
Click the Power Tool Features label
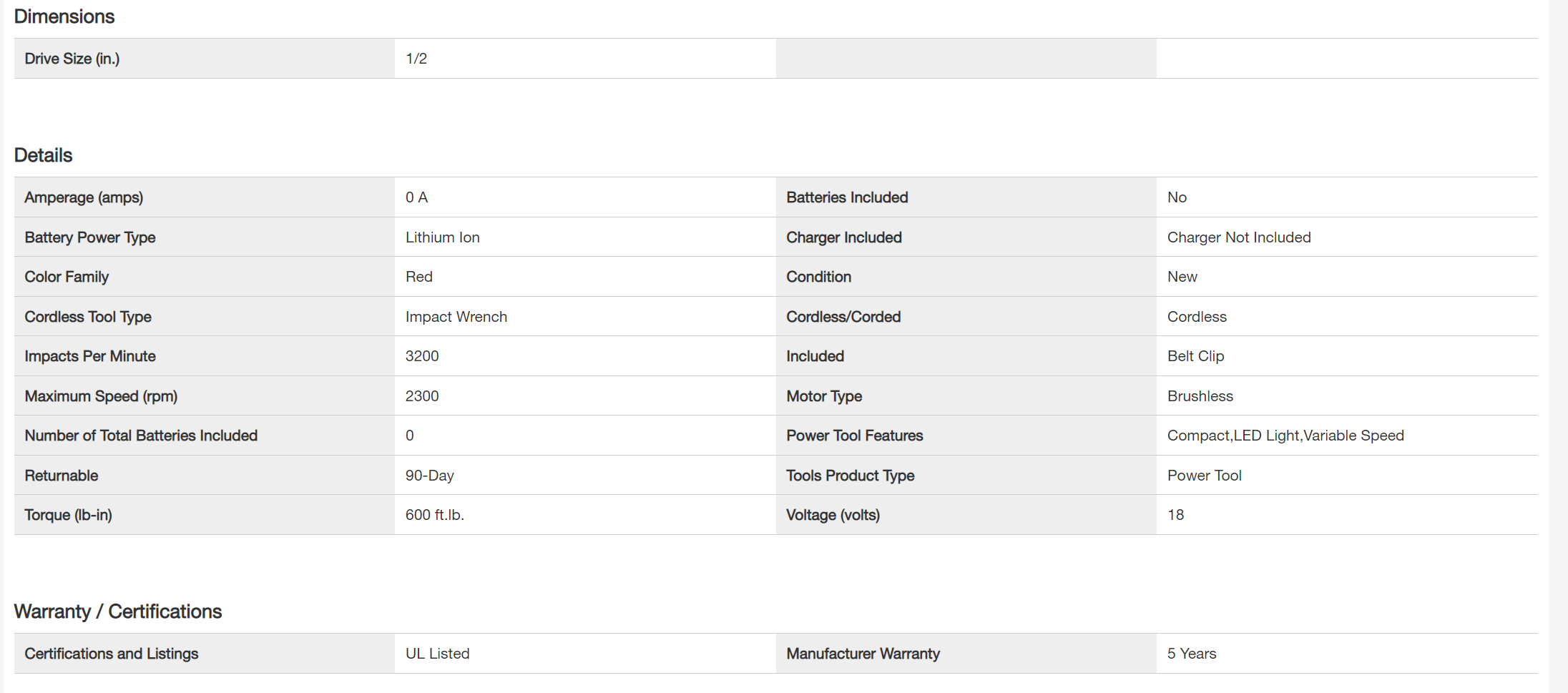click(x=854, y=436)
